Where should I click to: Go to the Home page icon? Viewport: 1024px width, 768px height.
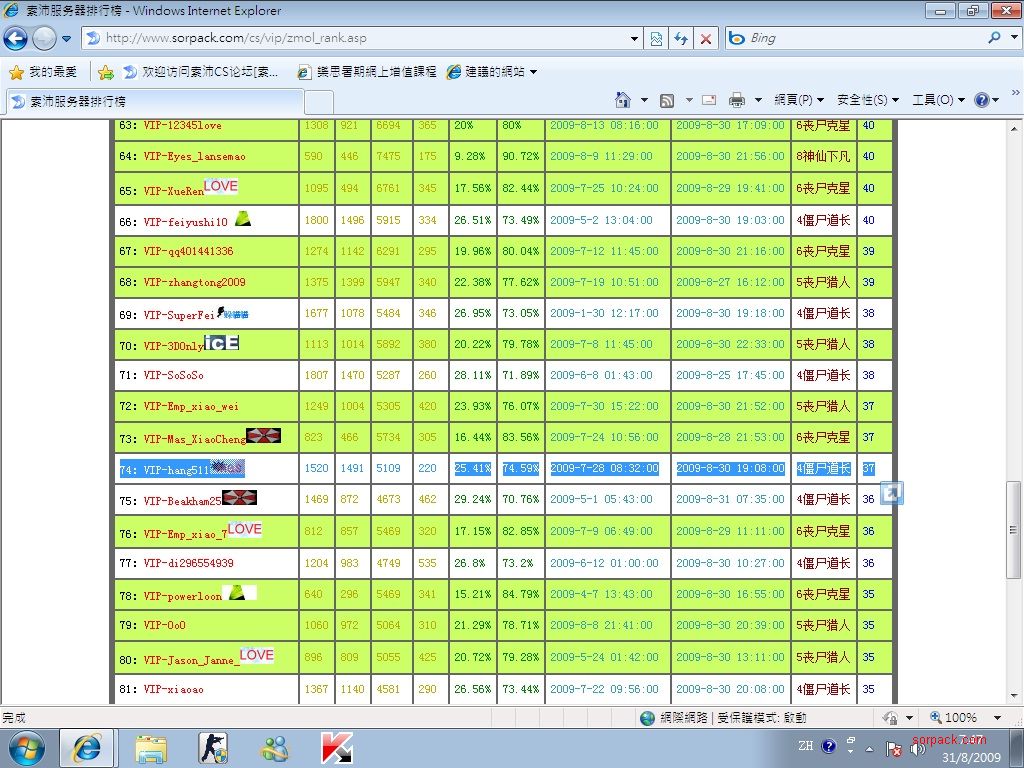click(623, 100)
